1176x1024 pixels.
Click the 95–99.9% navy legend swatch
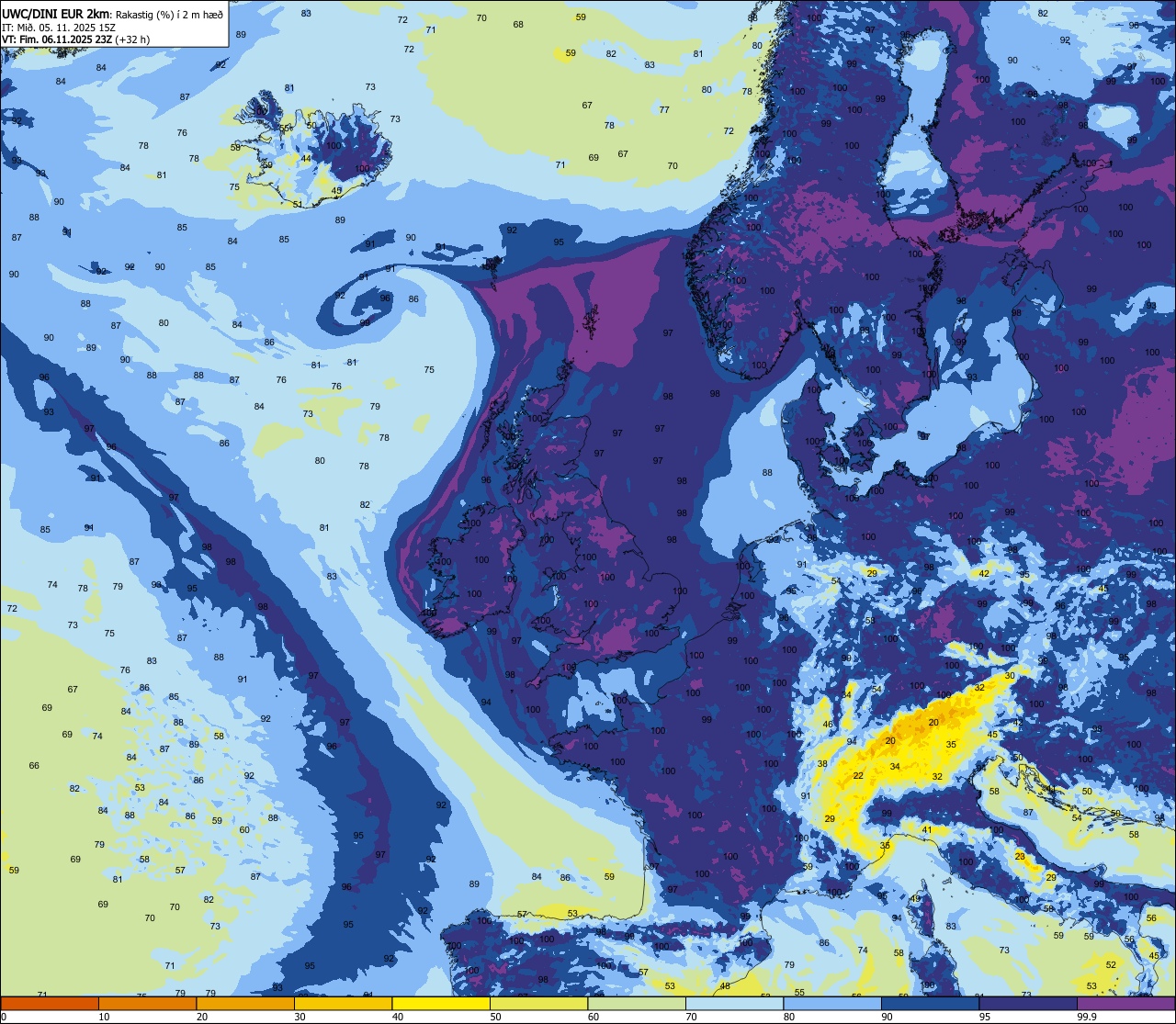pyautogui.click(x=1027, y=1003)
